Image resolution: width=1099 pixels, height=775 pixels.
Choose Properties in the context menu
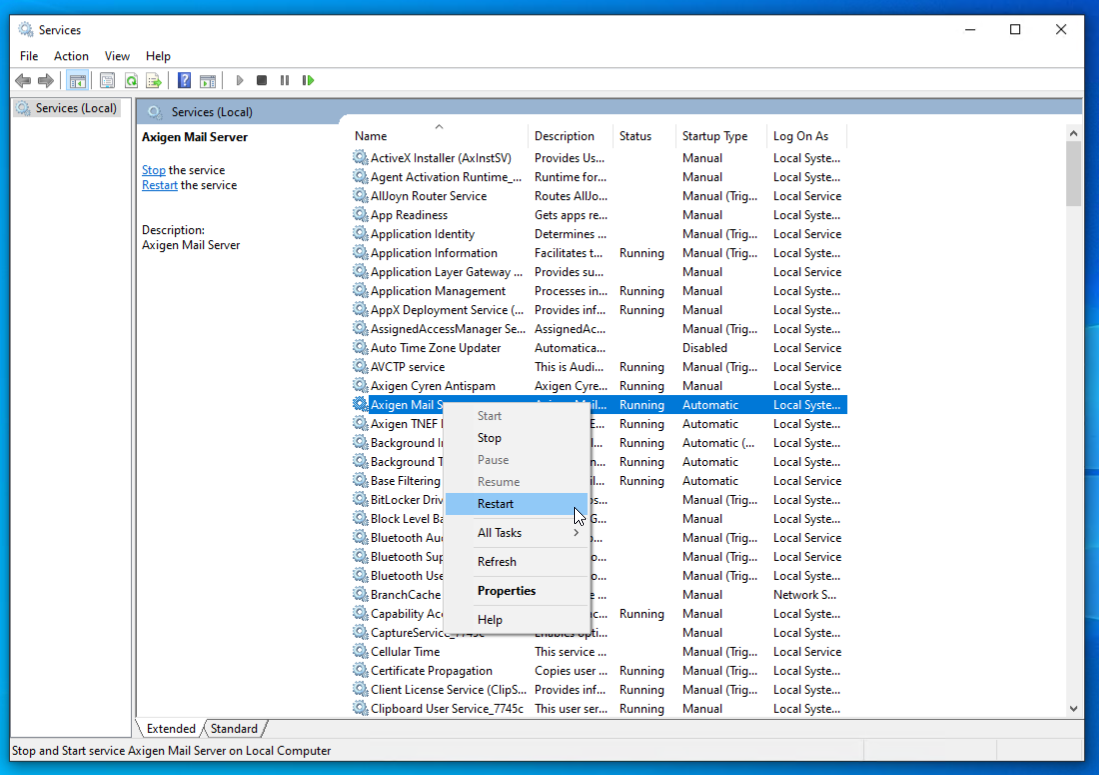pyautogui.click(x=516, y=591)
